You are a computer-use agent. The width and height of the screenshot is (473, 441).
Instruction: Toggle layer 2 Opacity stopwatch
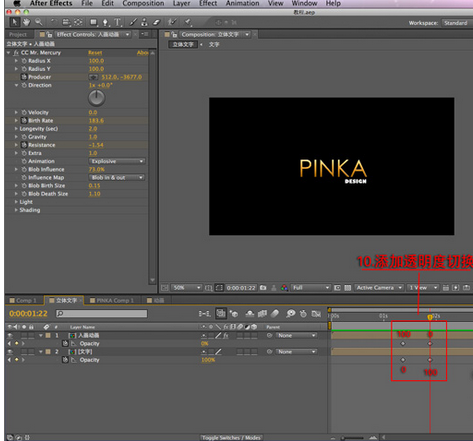click(65, 360)
